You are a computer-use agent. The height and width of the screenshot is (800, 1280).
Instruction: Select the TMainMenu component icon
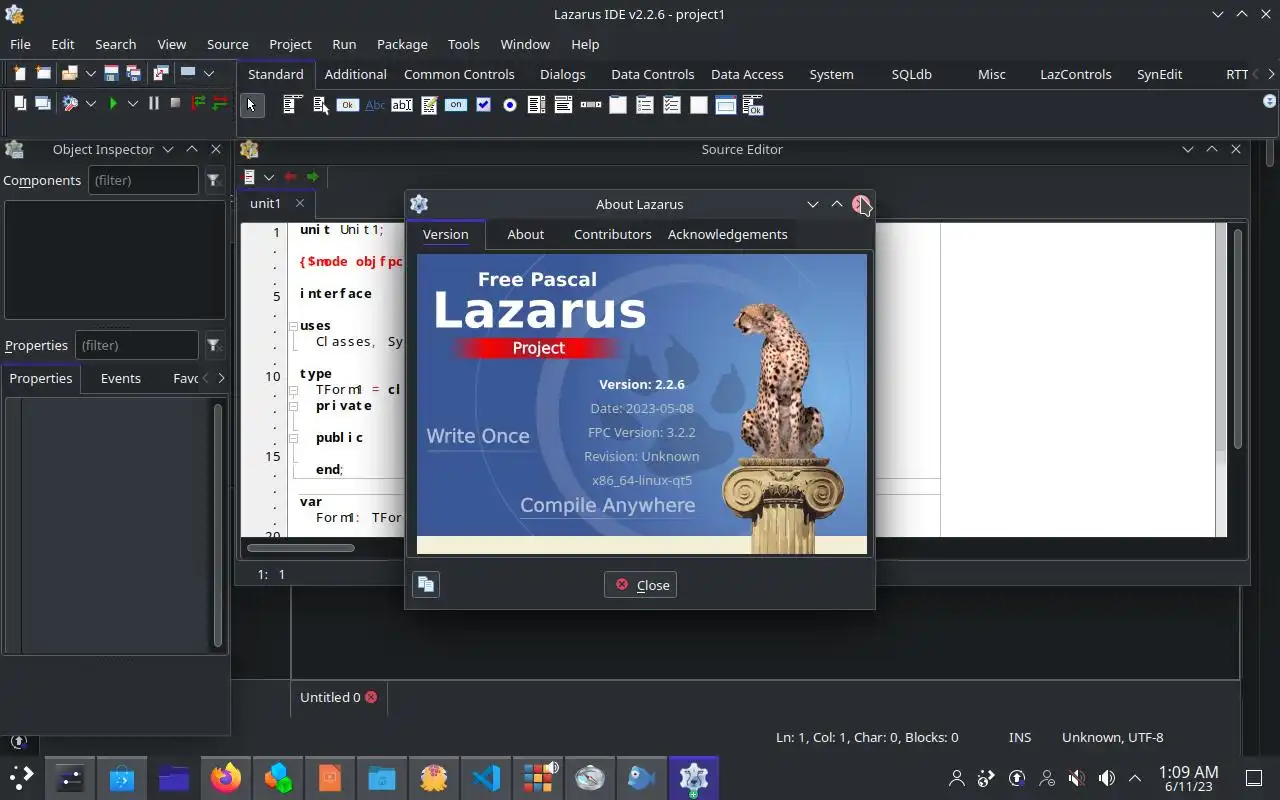(292, 105)
